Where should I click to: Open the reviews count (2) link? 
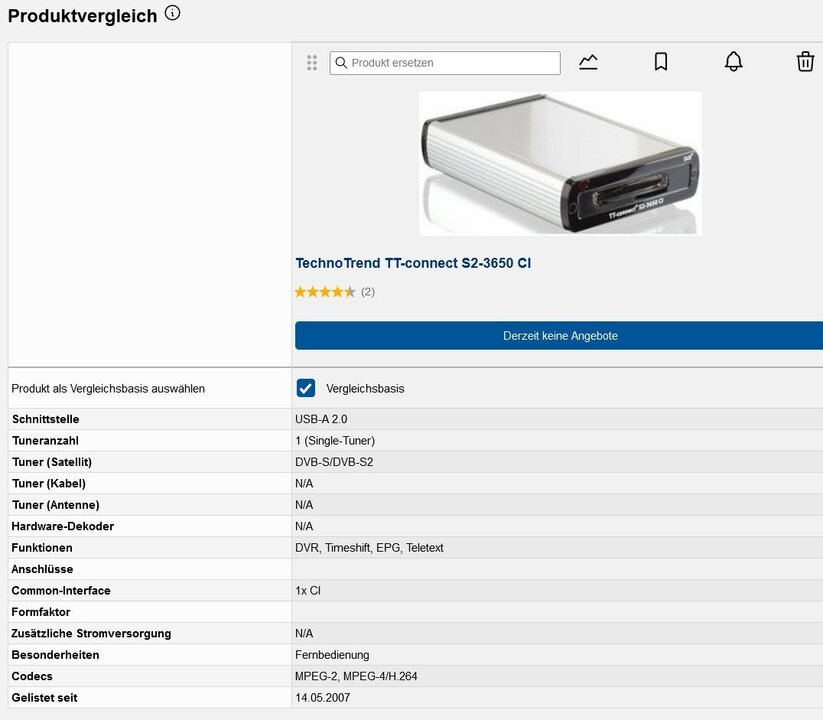point(368,292)
